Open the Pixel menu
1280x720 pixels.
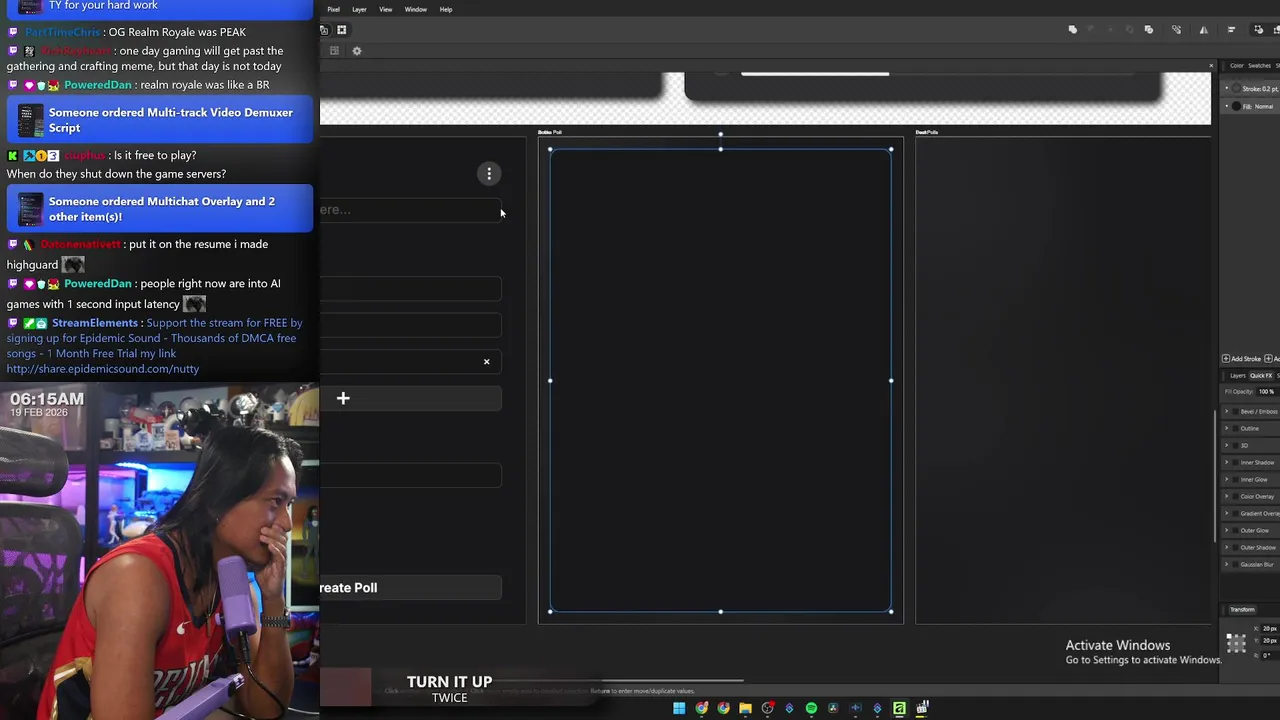point(333,10)
